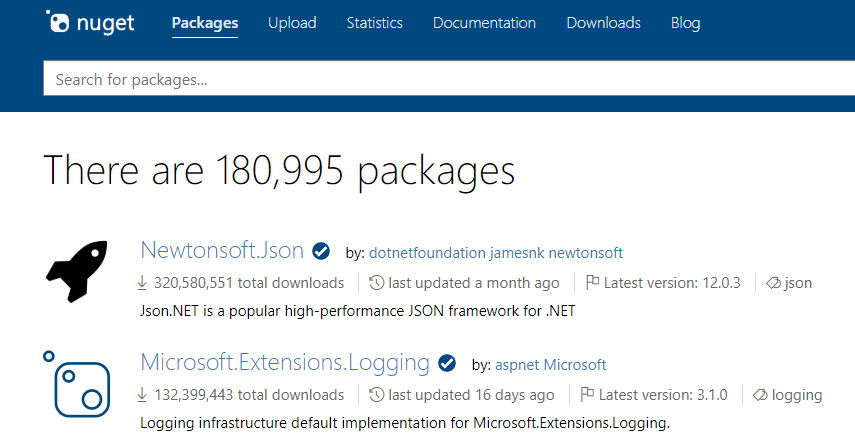Select the json tag link

pyautogui.click(x=798, y=283)
